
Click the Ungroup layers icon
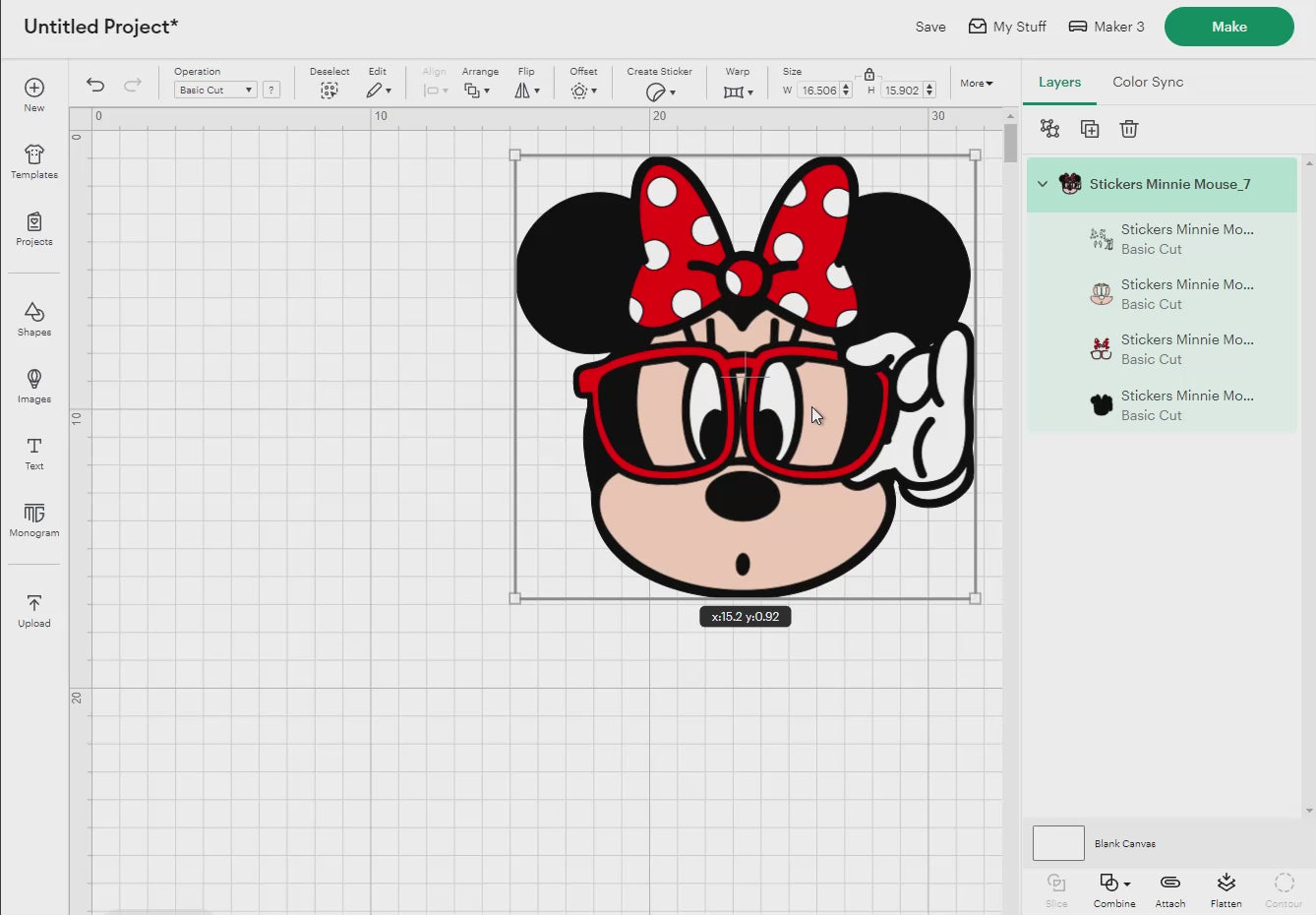click(x=1049, y=129)
